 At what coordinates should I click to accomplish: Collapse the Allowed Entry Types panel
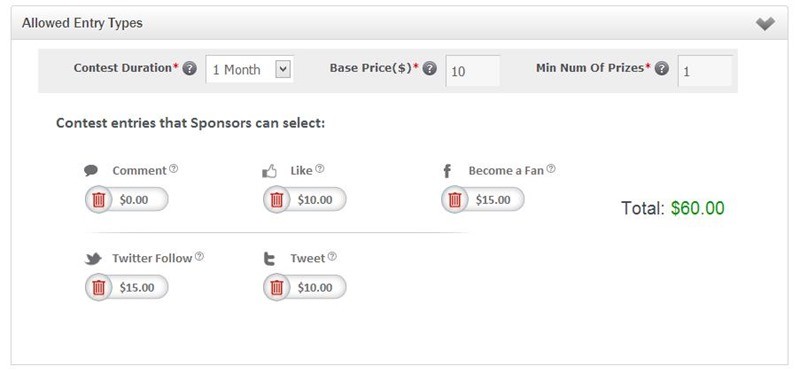point(765,23)
